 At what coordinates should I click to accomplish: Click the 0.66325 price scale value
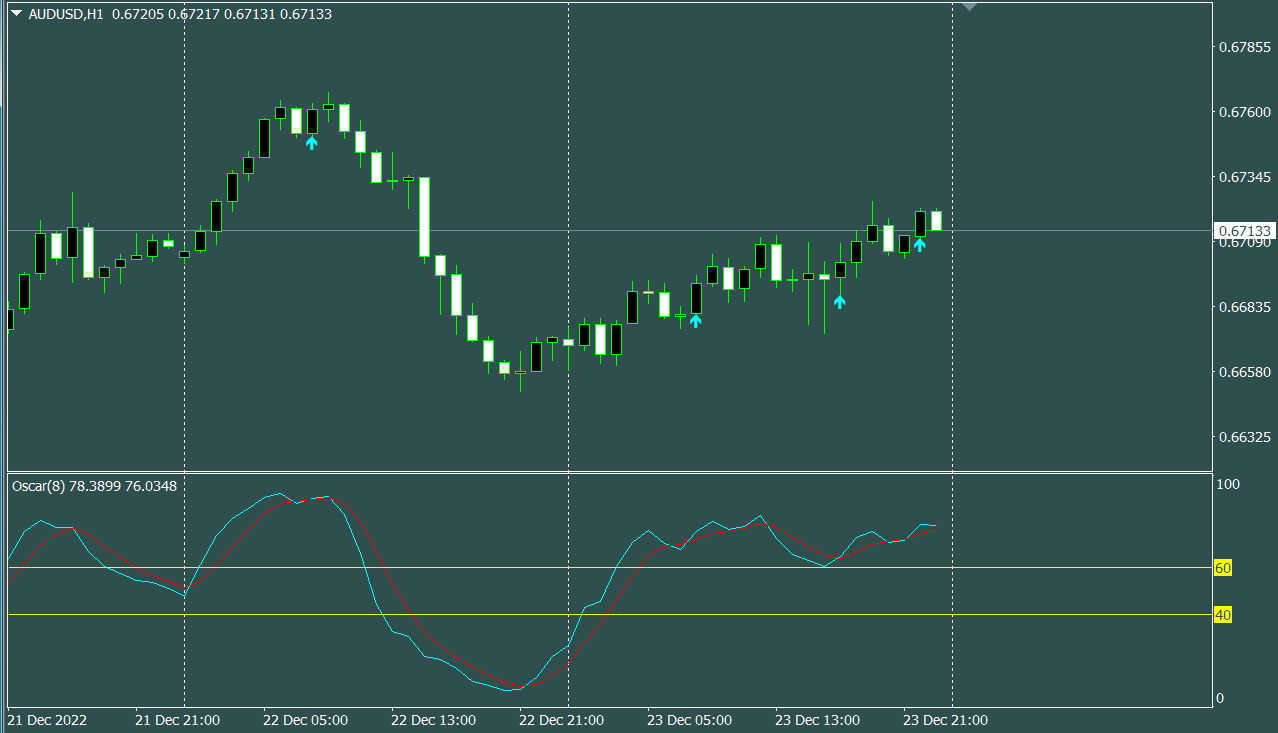point(1244,437)
